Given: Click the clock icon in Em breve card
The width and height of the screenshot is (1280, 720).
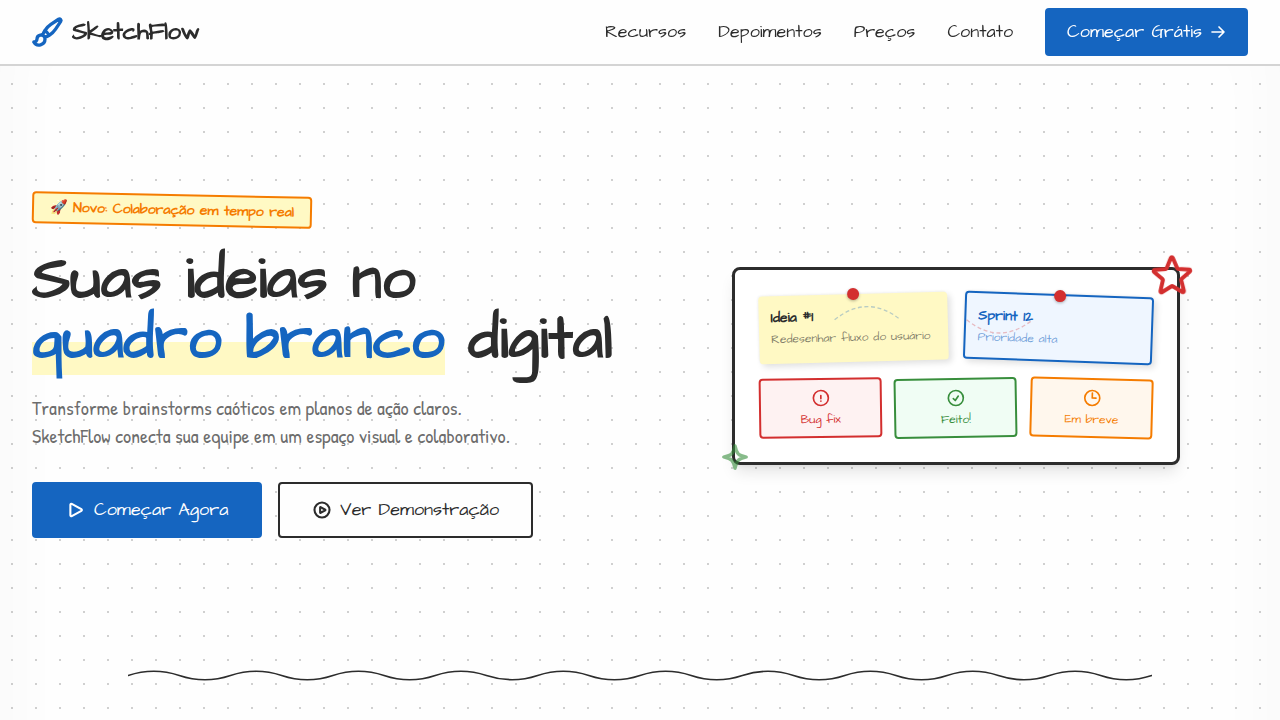Looking at the screenshot, I should 1092,398.
